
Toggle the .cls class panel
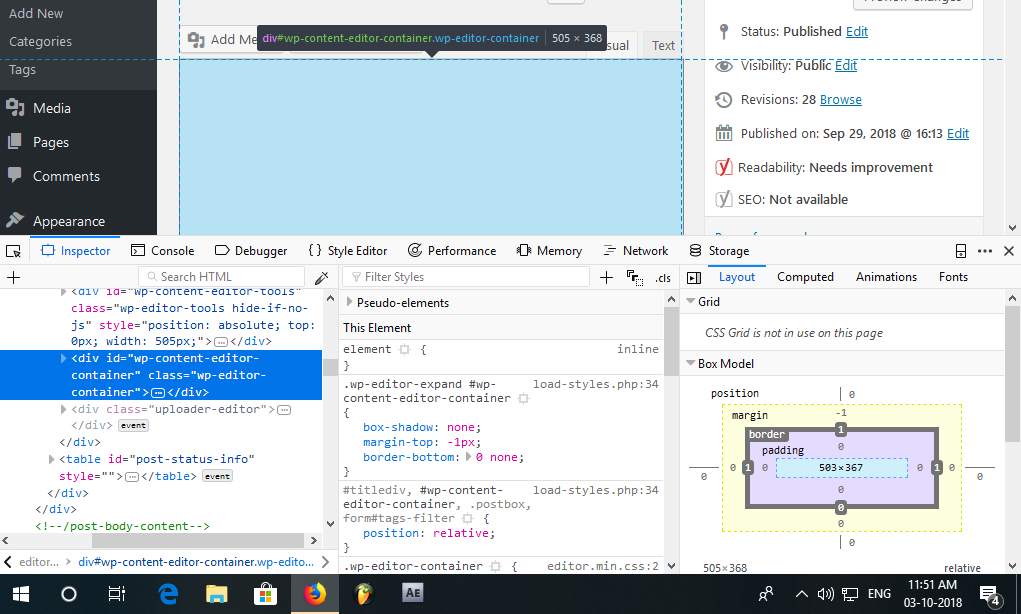coord(663,278)
